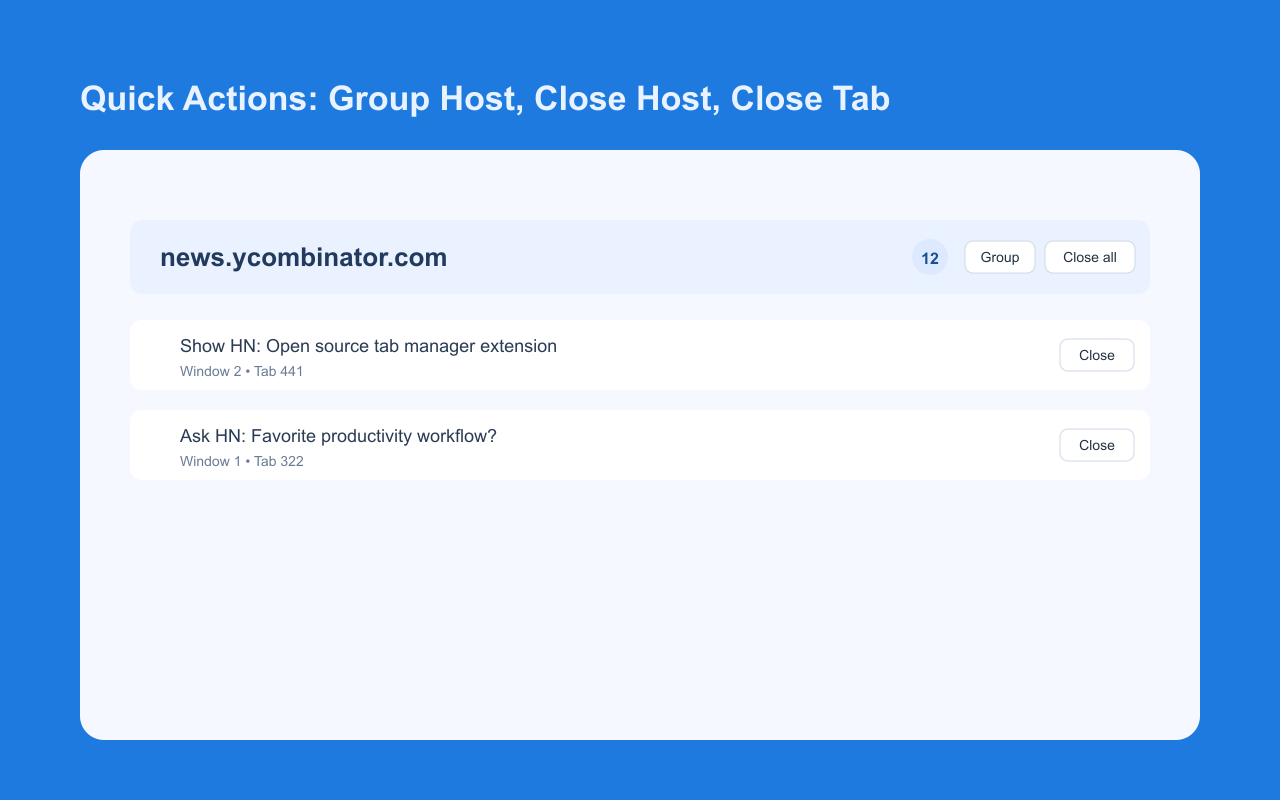Click 'Window 1 • Tab 322' details
The height and width of the screenshot is (800, 1280).
[x=241, y=461]
